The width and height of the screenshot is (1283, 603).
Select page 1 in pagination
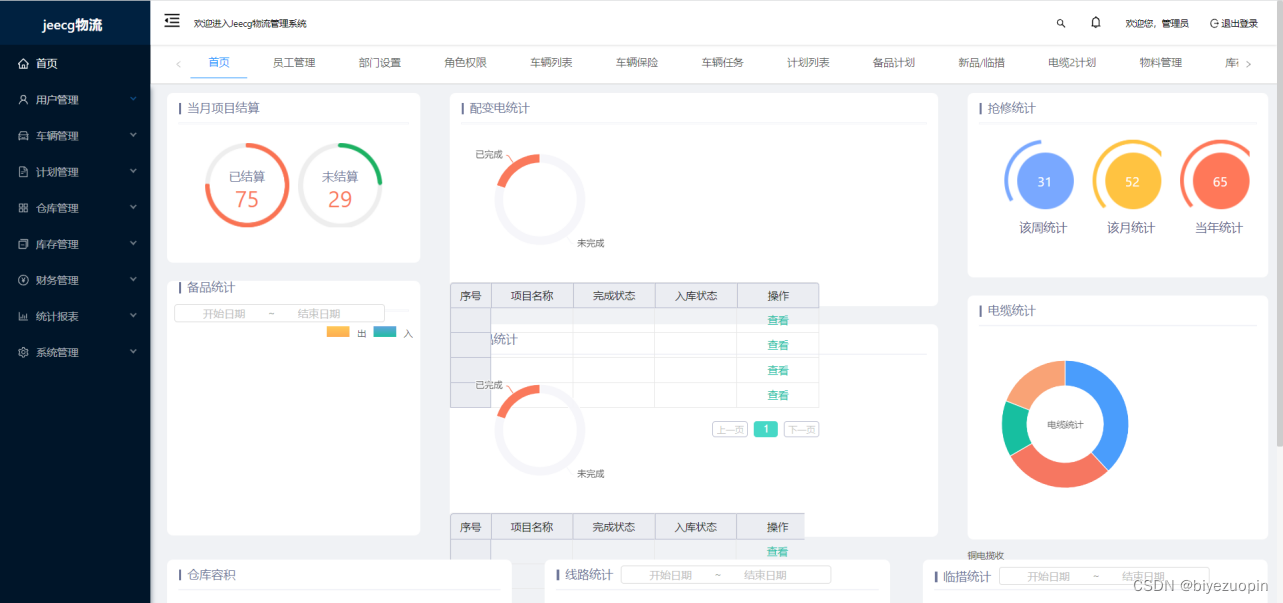click(766, 429)
